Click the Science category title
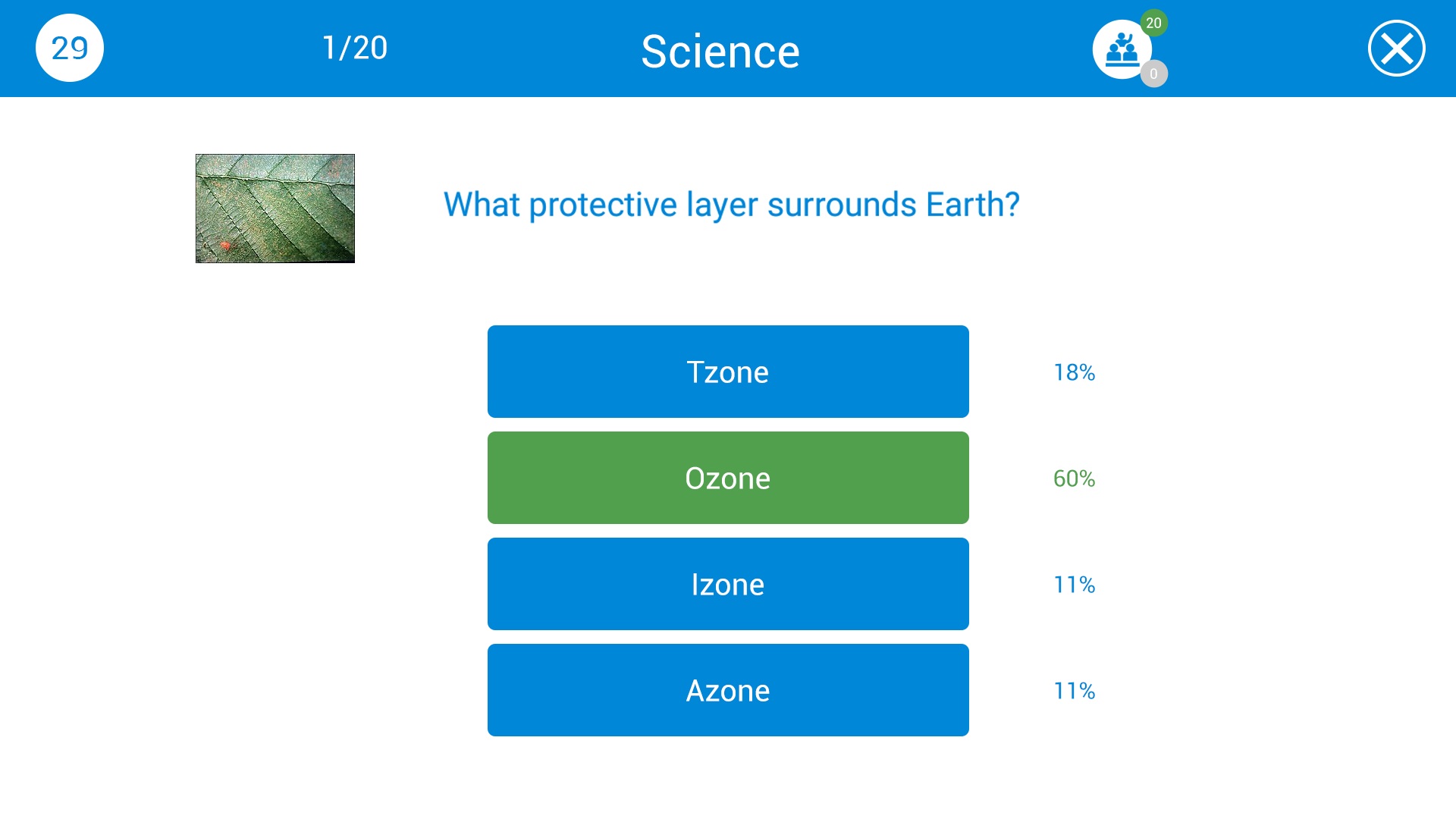 point(720,52)
